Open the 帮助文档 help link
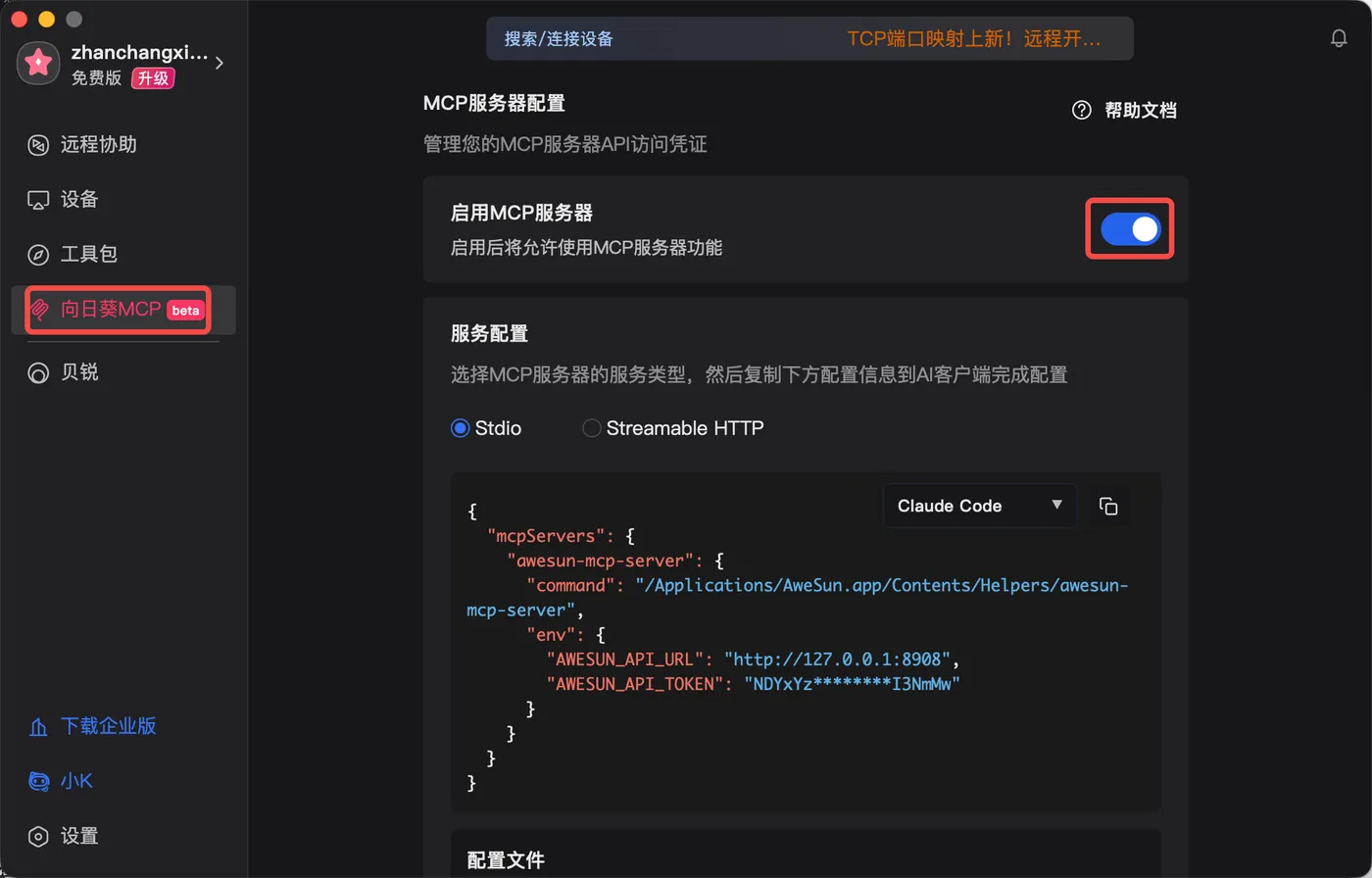 coord(1125,110)
